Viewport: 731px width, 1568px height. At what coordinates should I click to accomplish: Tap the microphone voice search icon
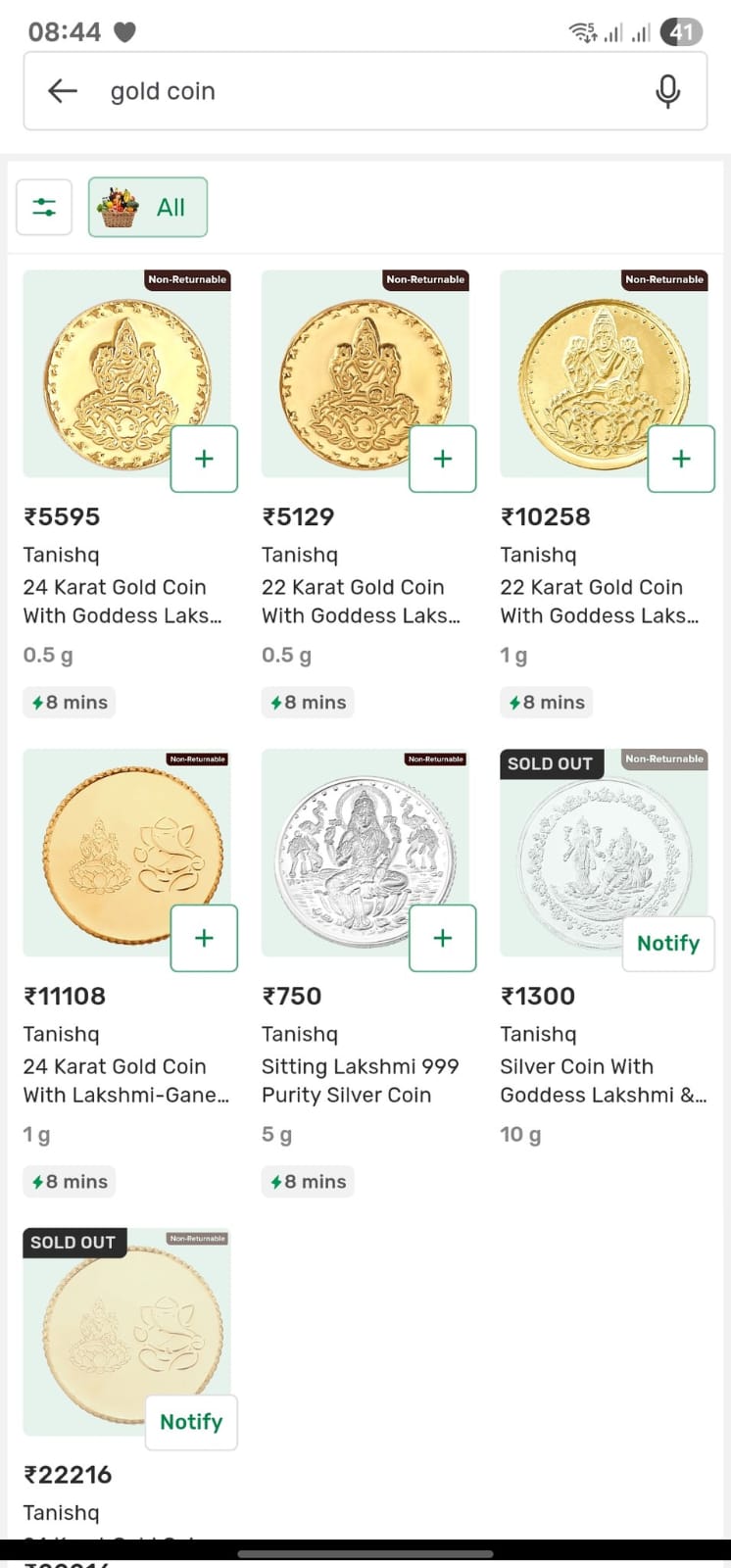click(x=667, y=91)
